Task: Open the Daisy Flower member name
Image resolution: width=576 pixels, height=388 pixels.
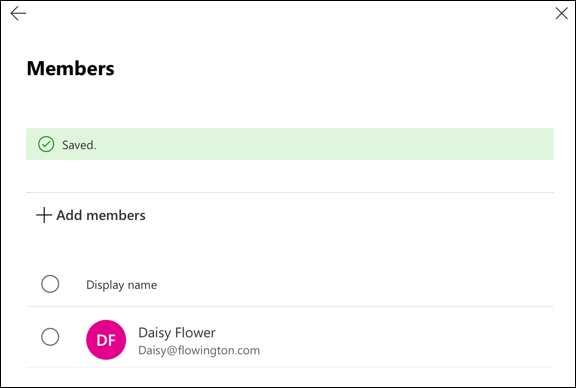Action: 177,333
